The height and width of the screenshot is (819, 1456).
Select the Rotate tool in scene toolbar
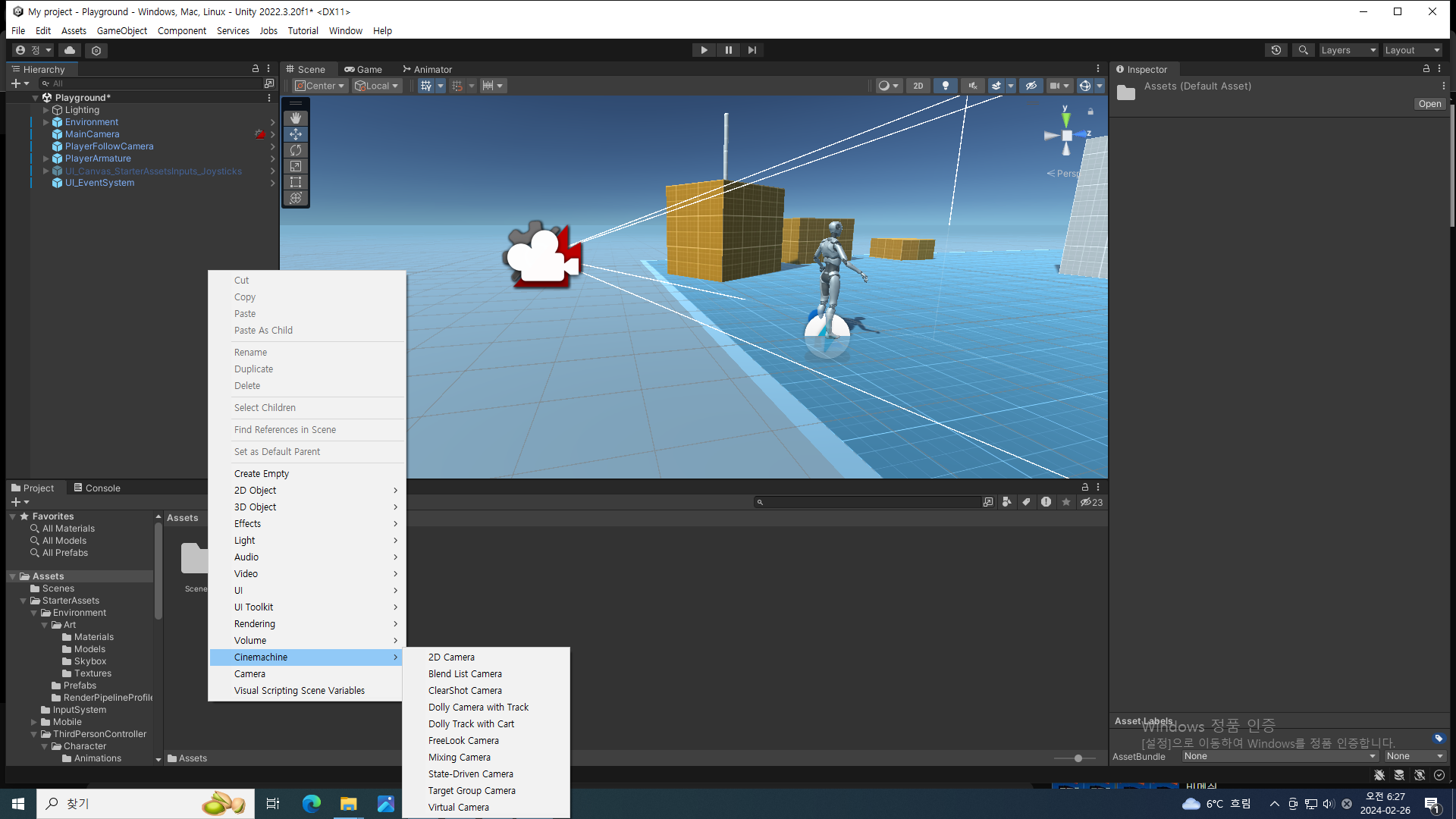pyautogui.click(x=296, y=150)
